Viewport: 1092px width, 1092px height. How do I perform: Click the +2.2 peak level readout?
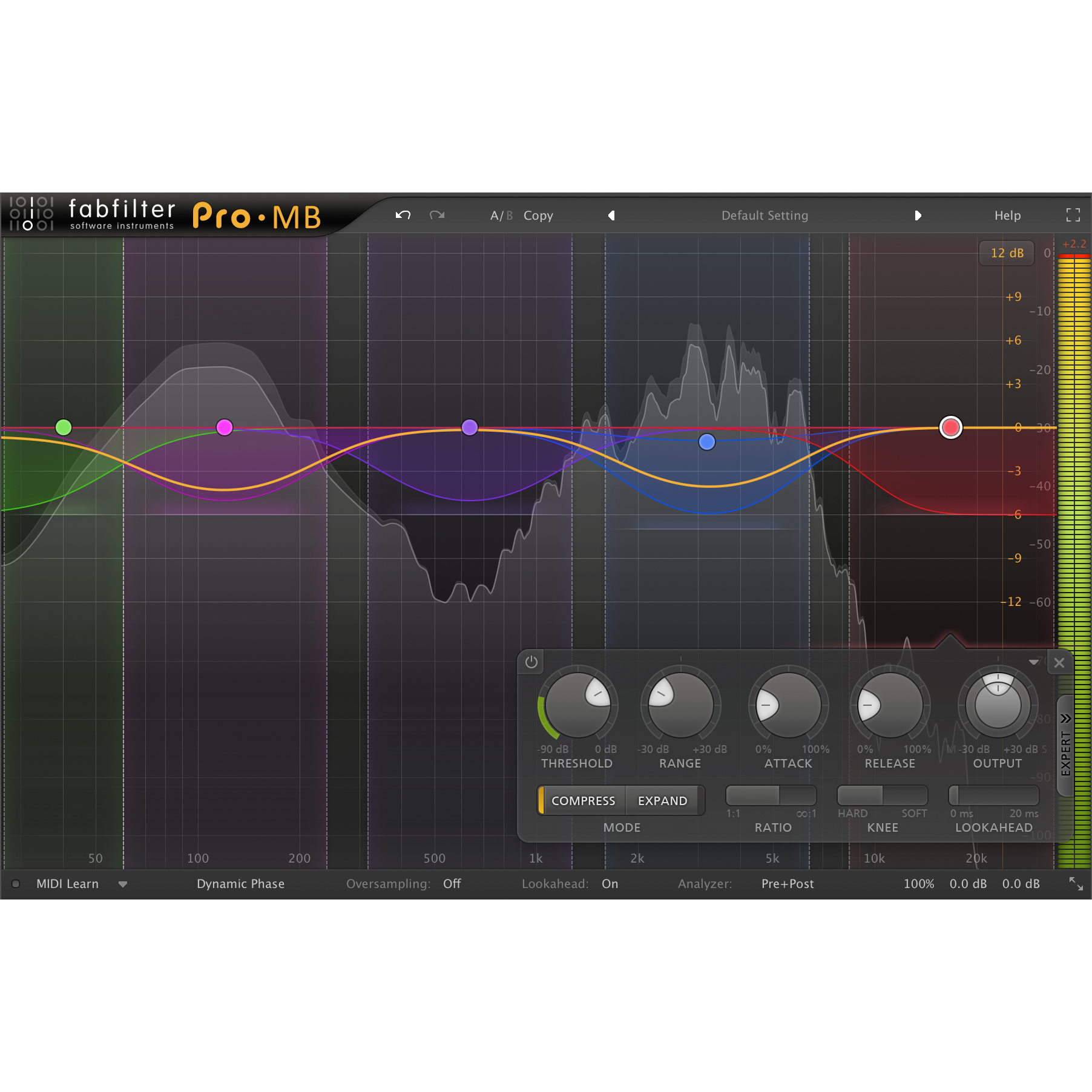click(1074, 244)
